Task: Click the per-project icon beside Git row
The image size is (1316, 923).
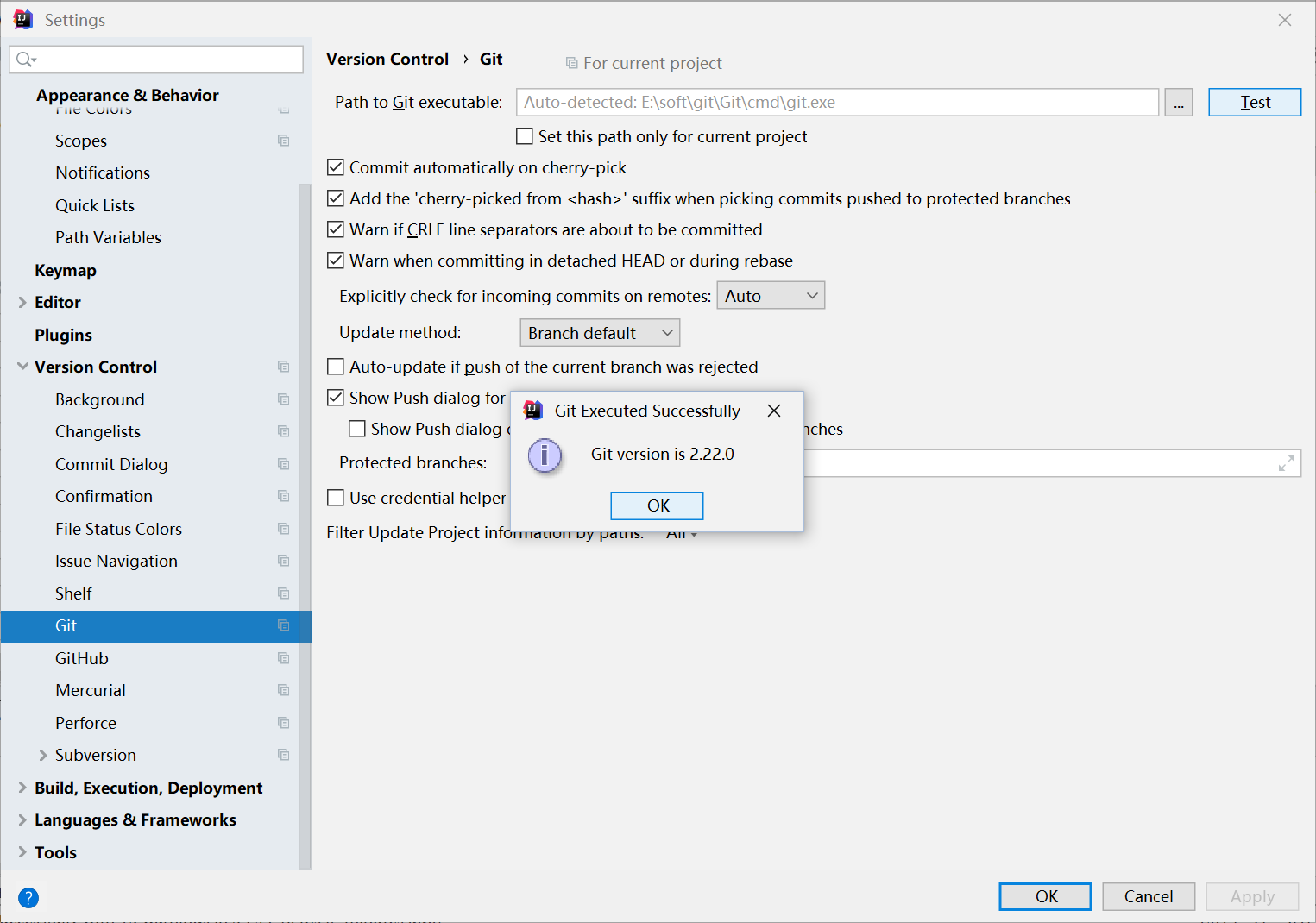Action: pyautogui.click(x=283, y=625)
